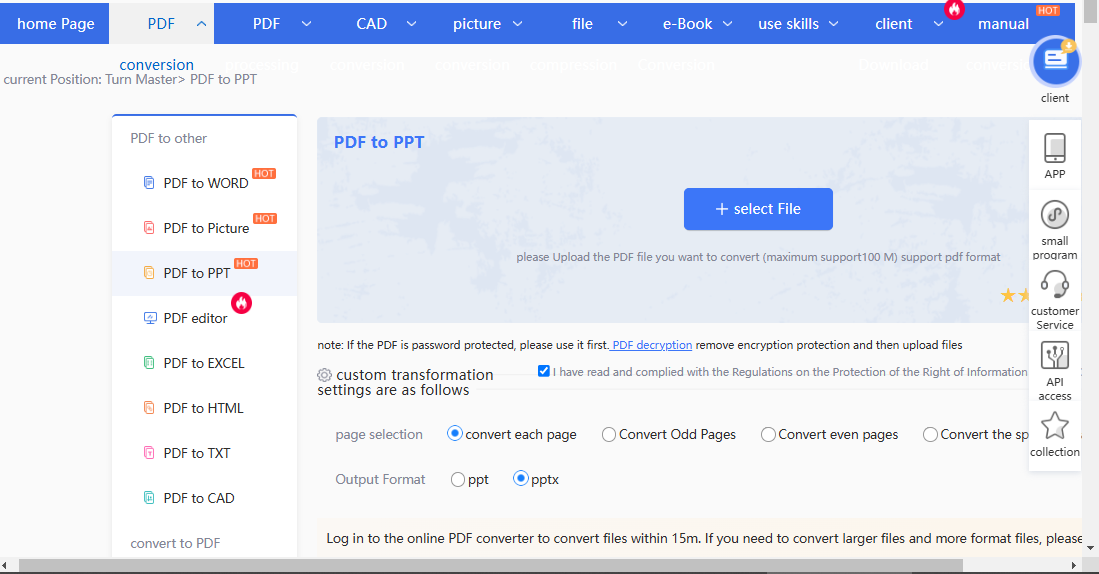Expand the client menu dropdown arrow

coord(938,24)
